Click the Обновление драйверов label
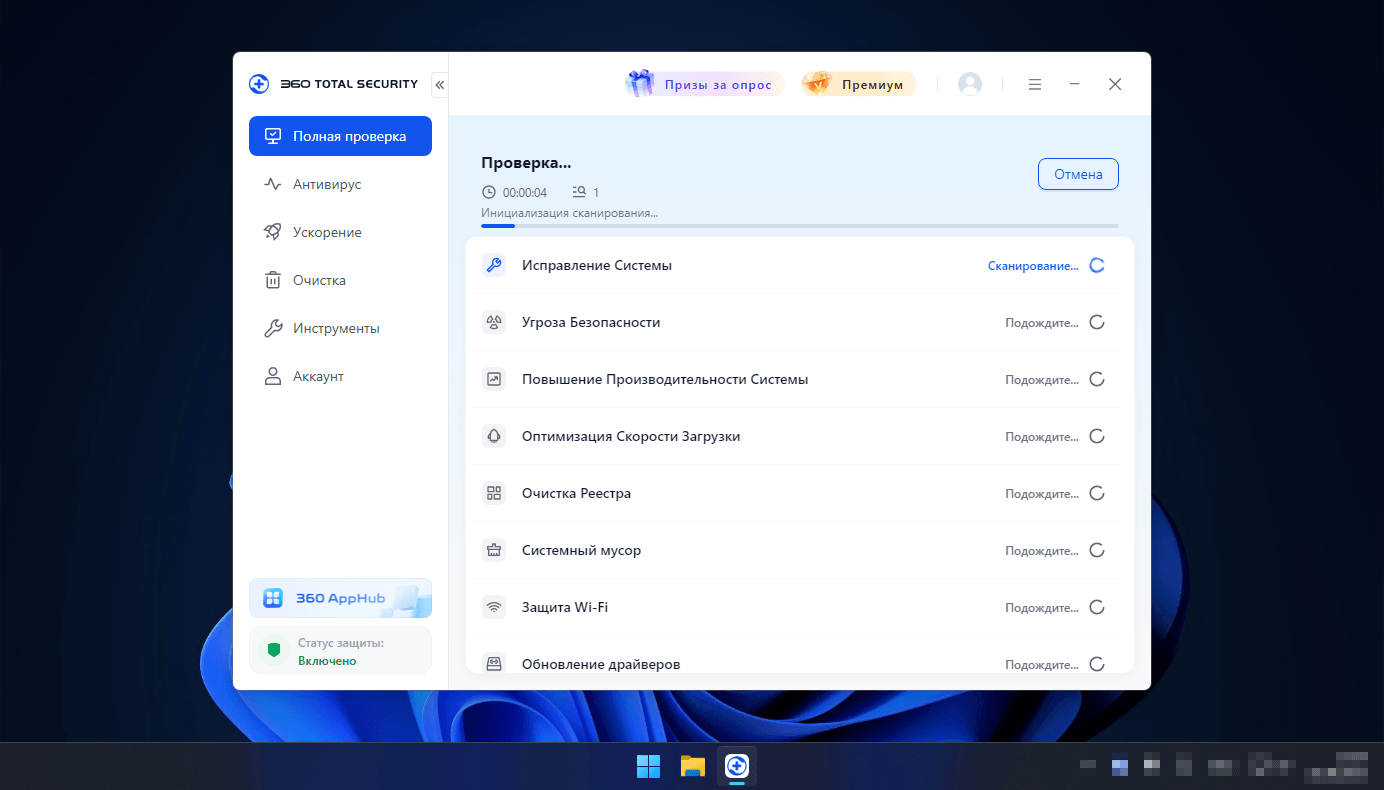The height and width of the screenshot is (790, 1384). coord(601,664)
